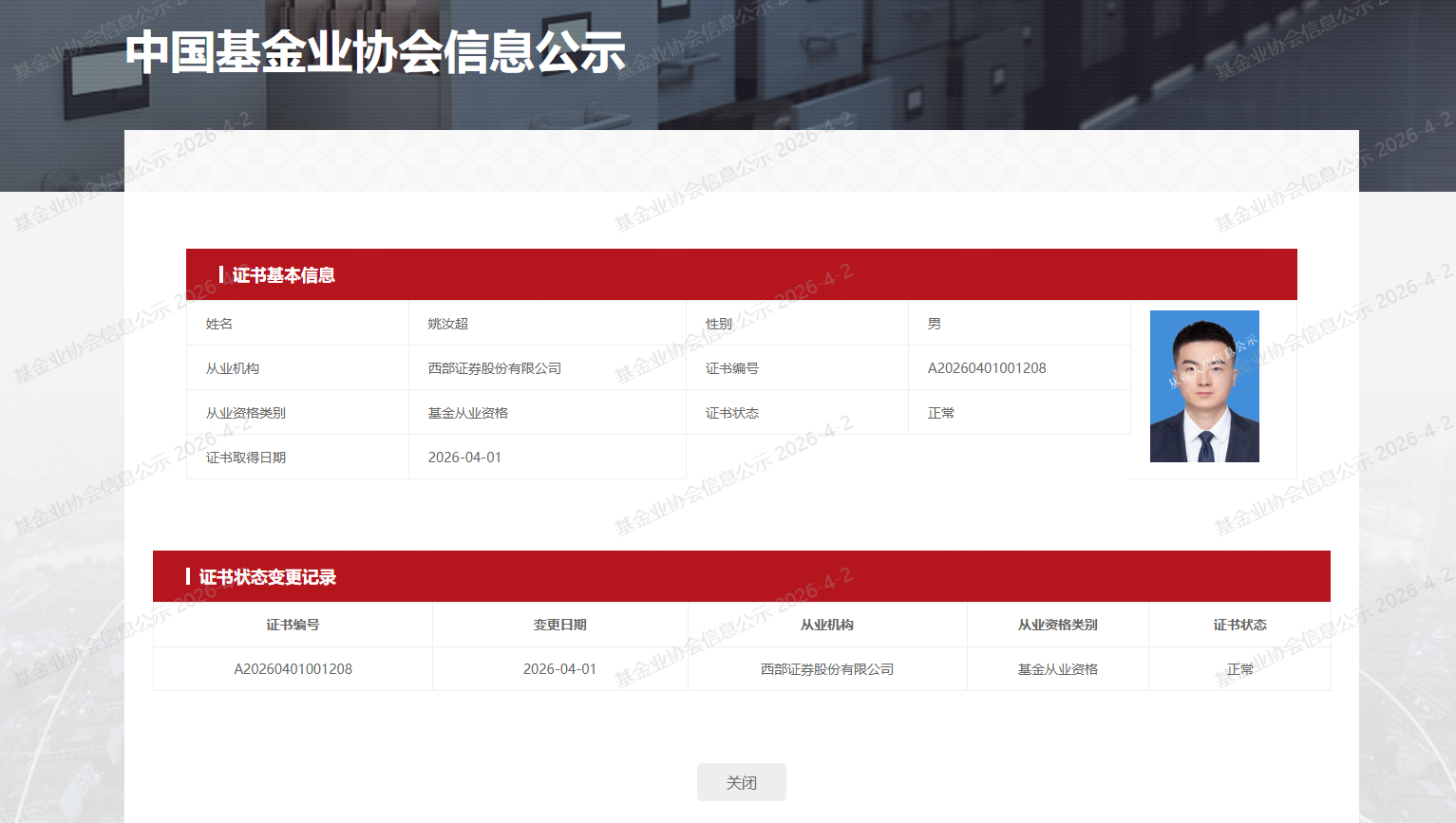Click the 从业机构 column header in records table
Screen dimensions: 1456x823
[x=826, y=625]
